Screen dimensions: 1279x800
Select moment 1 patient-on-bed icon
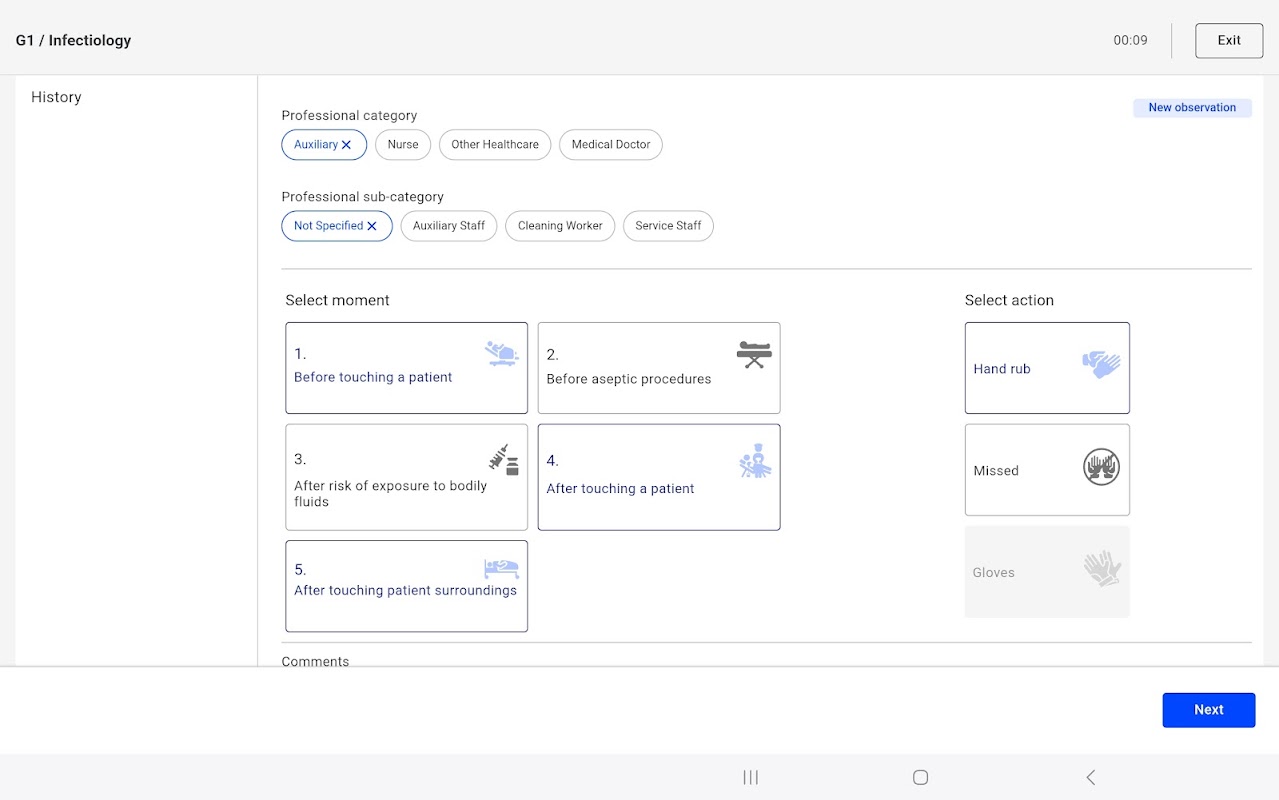pos(501,354)
